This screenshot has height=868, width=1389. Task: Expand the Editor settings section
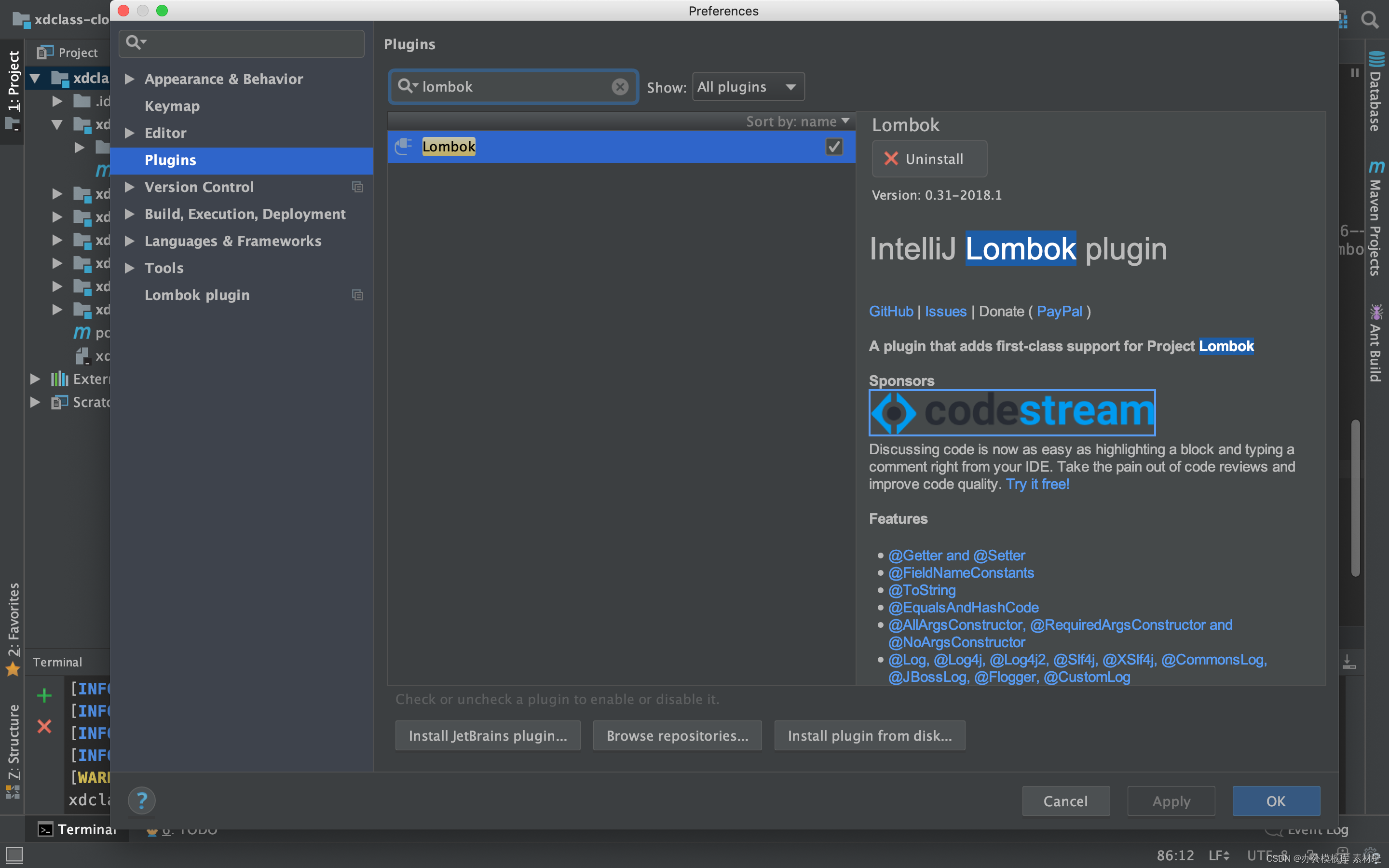pyautogui.click(x=130, y=133)
